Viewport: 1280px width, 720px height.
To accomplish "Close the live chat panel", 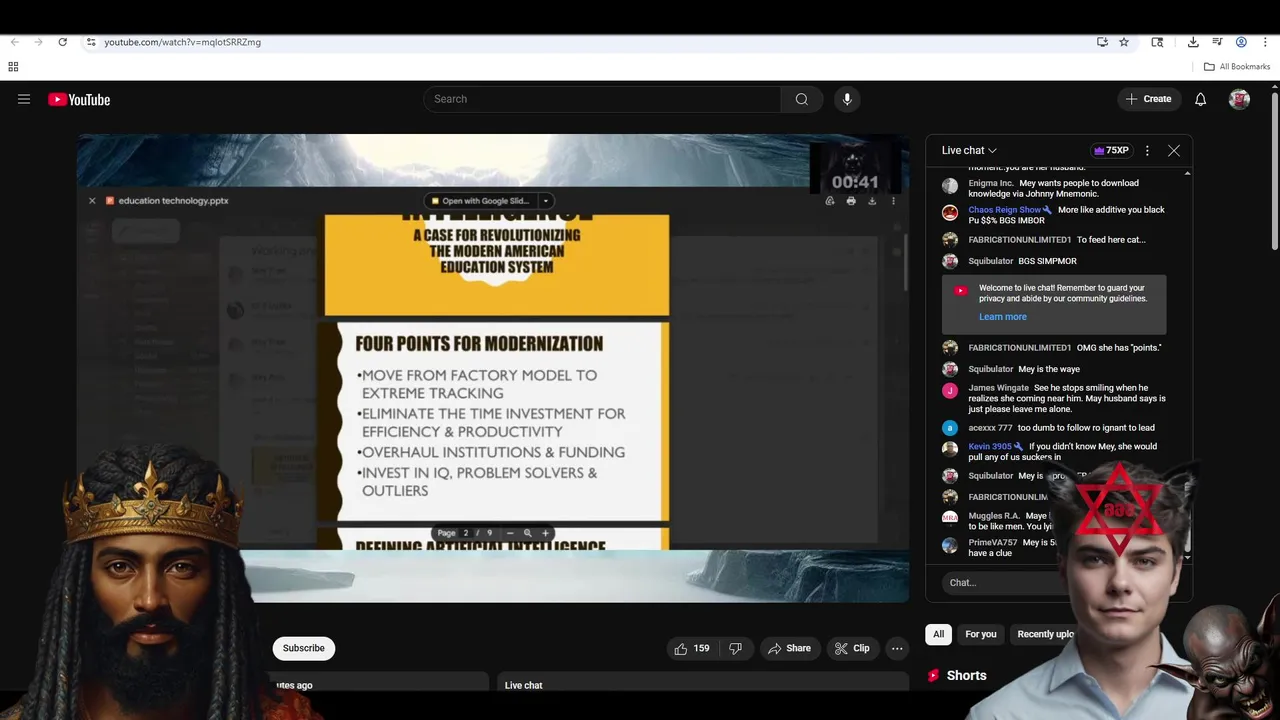I will coord(1174,150).
